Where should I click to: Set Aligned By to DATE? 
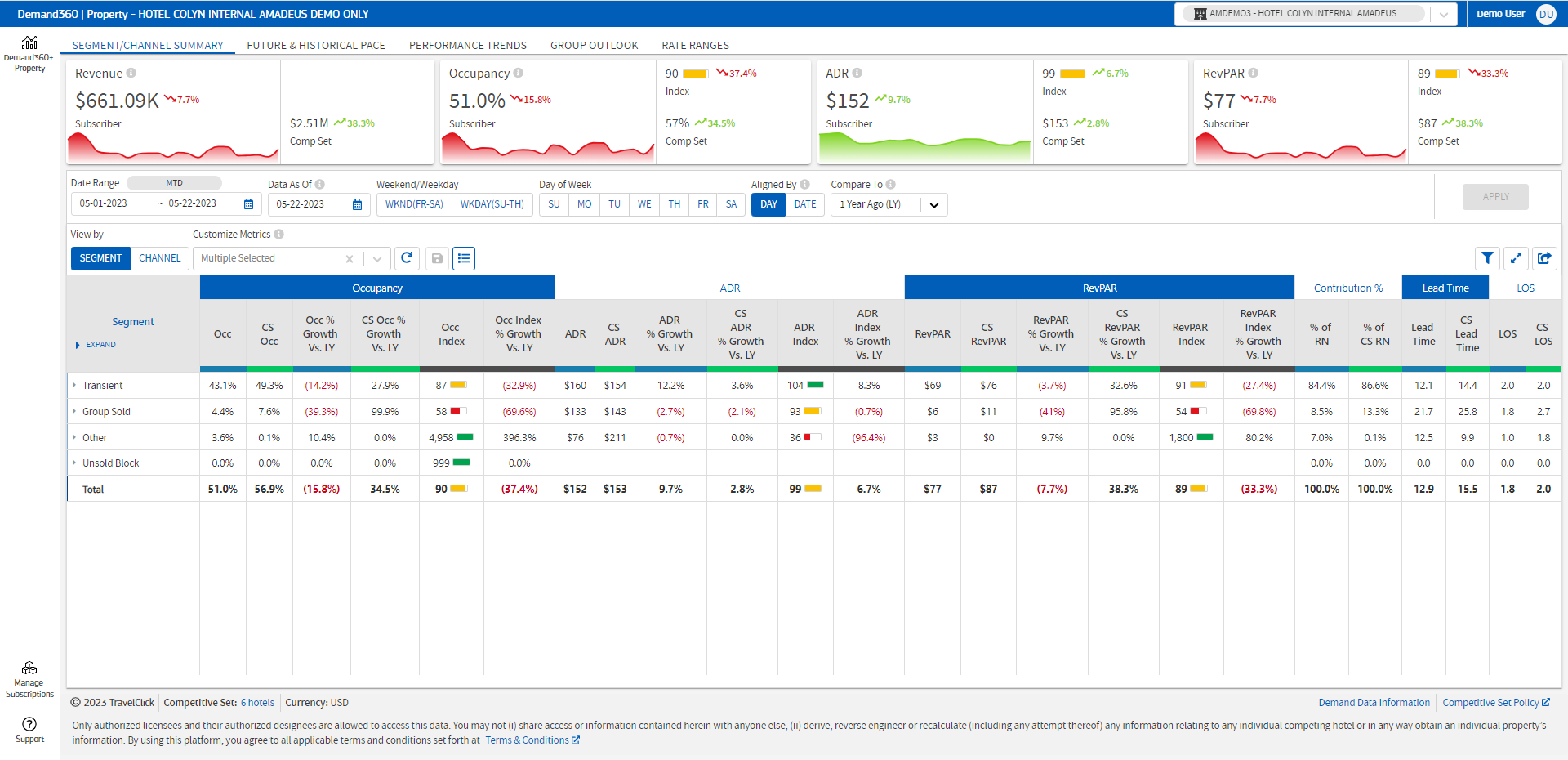click(x=804, y=204)
